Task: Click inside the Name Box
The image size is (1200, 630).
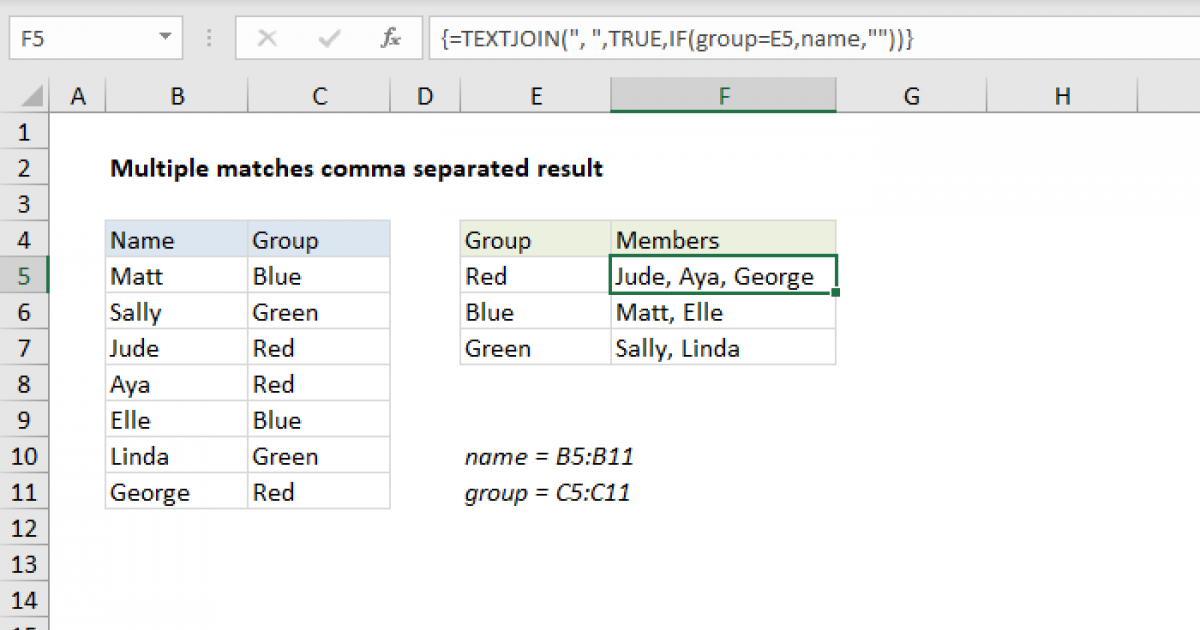Action: (85, 38)
